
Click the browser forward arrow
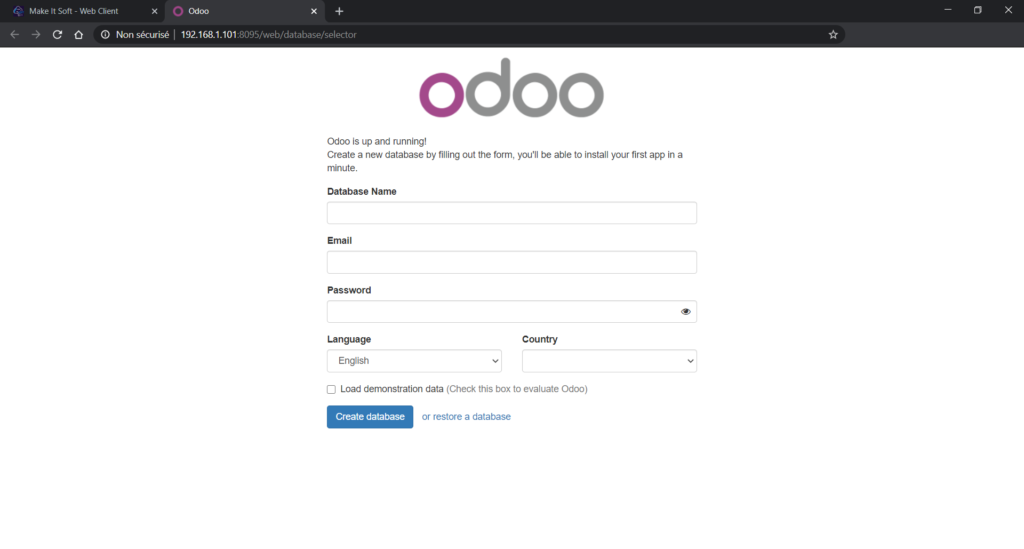[x=36, y=35]
